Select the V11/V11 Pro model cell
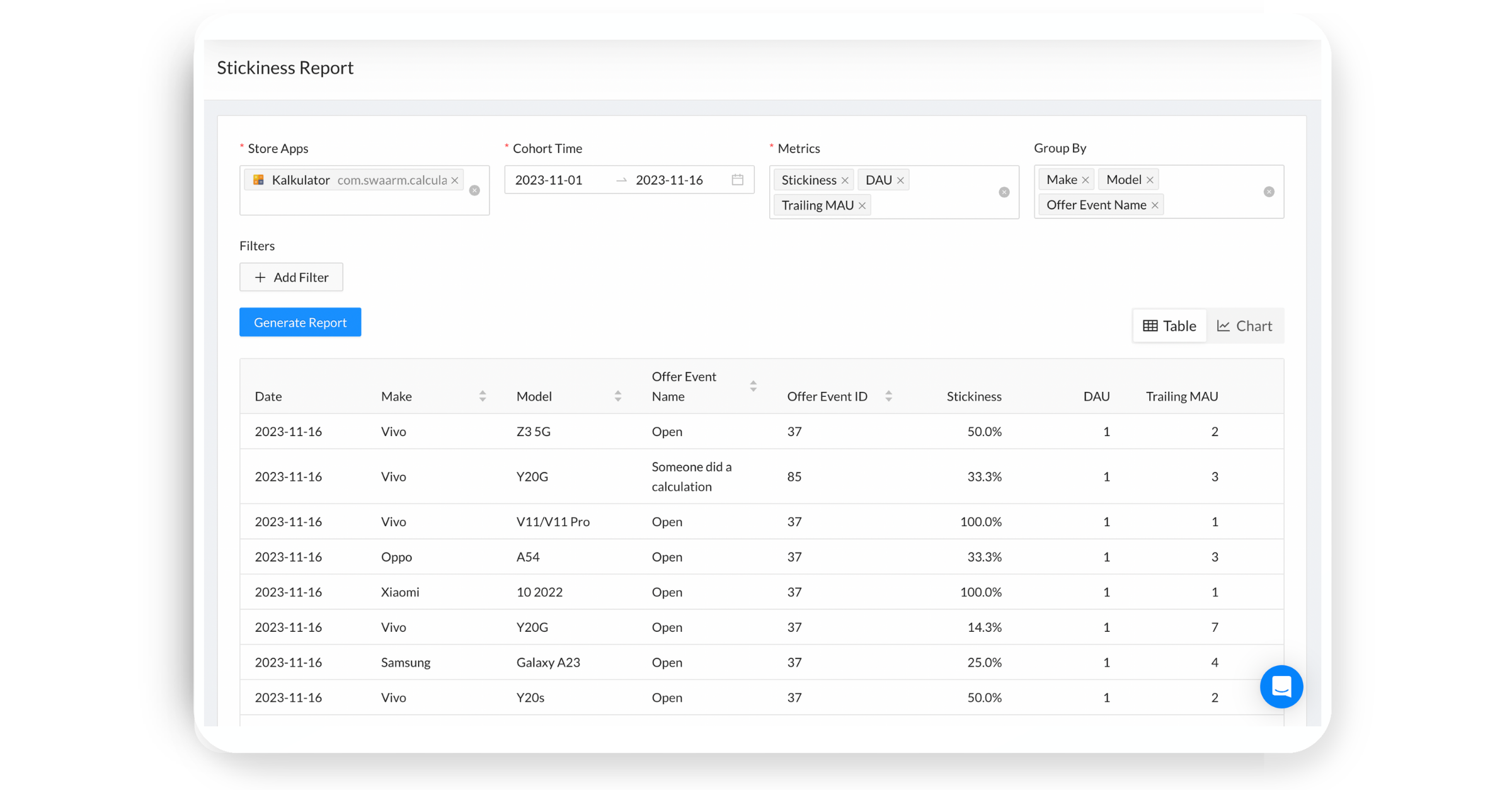 [x=553, y=522]
